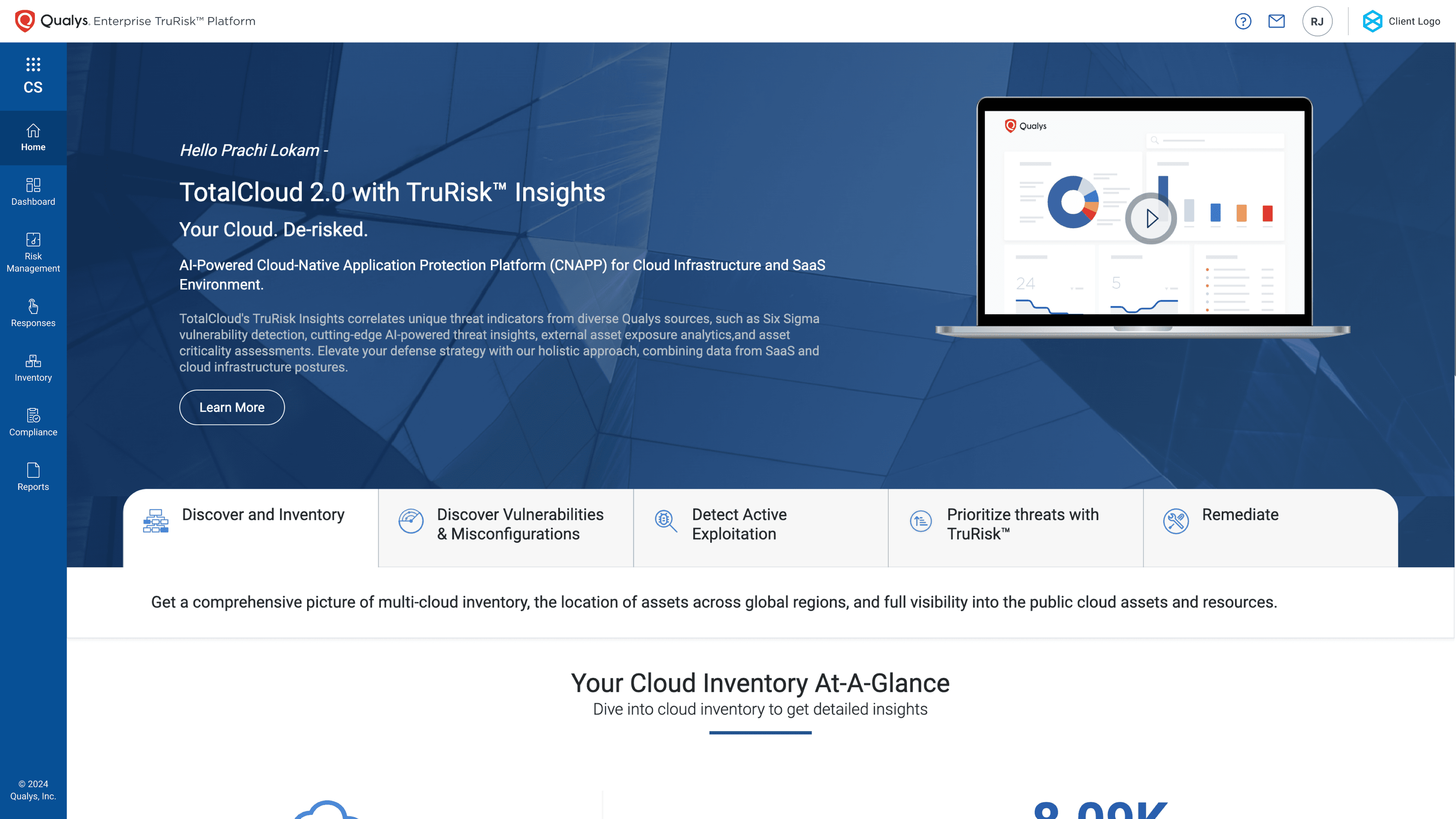This screenshot has width=1456, height=819.
Task: Click the laptop dashboard preview thumbnail
Action: point(1144,217)
